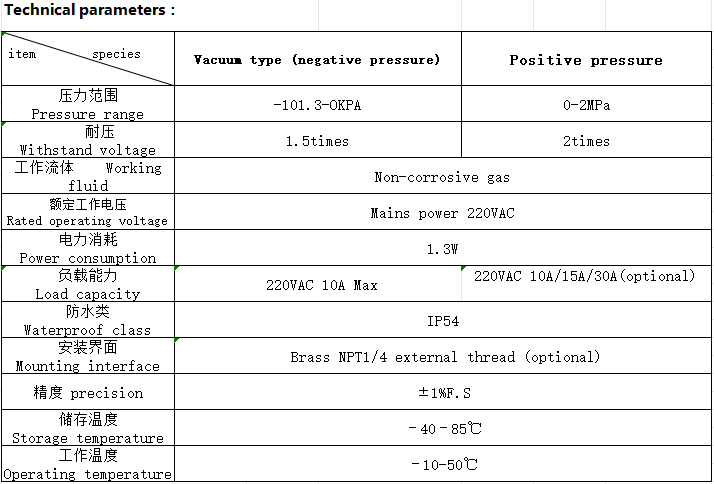Select the '2times' cell
Viewport: 714px width, 484px height.
tap(585, 141)
